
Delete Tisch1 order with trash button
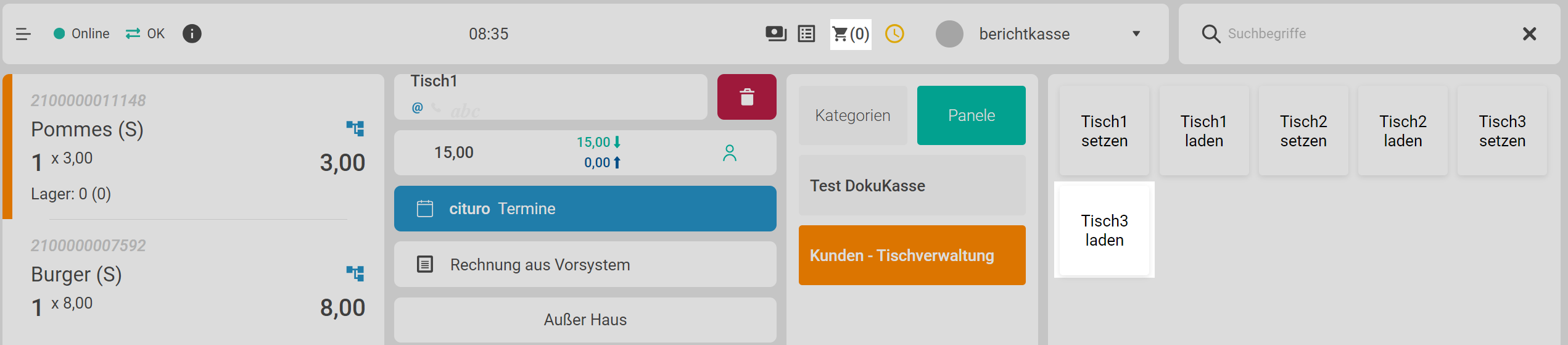(x=746, y=97)
